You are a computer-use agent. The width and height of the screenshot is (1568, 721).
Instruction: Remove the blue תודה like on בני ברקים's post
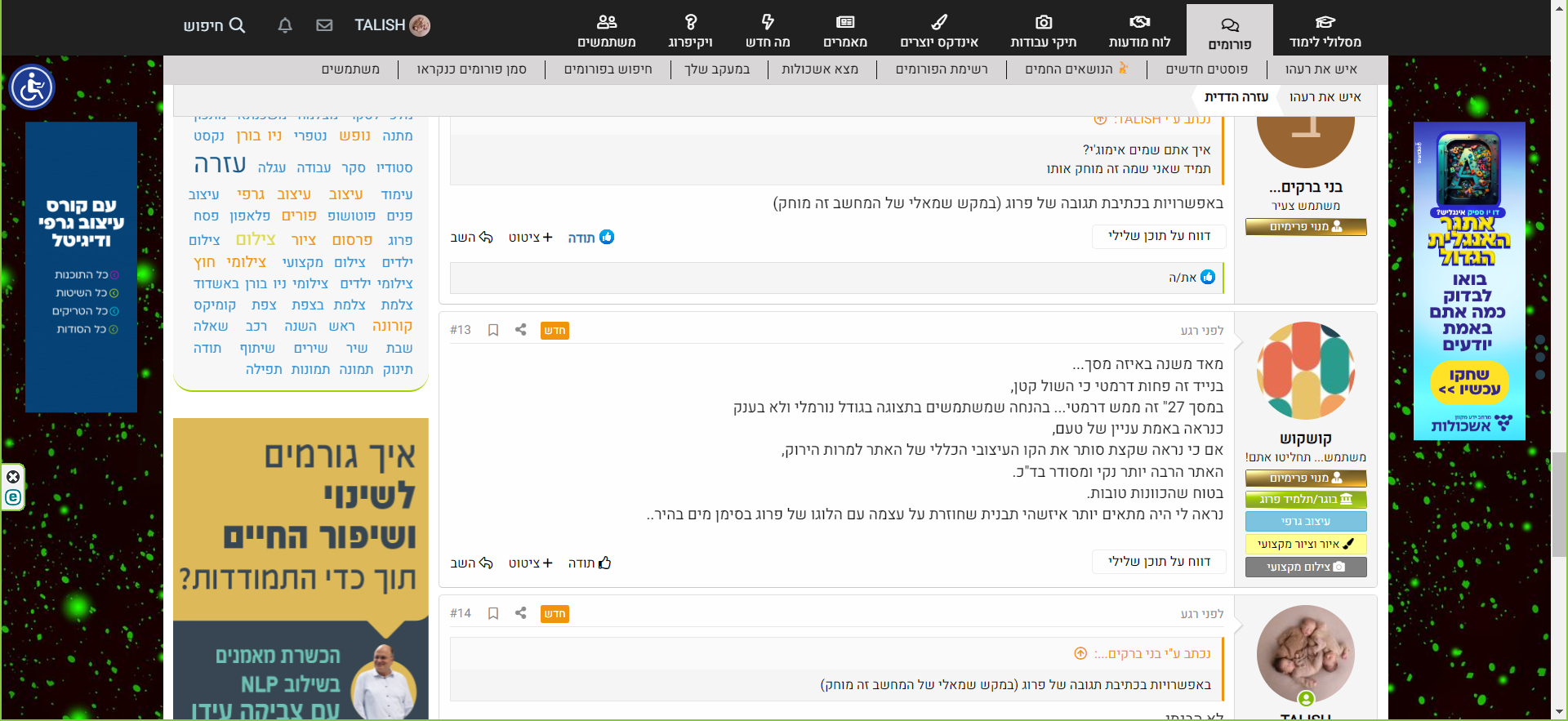(591, 238)
